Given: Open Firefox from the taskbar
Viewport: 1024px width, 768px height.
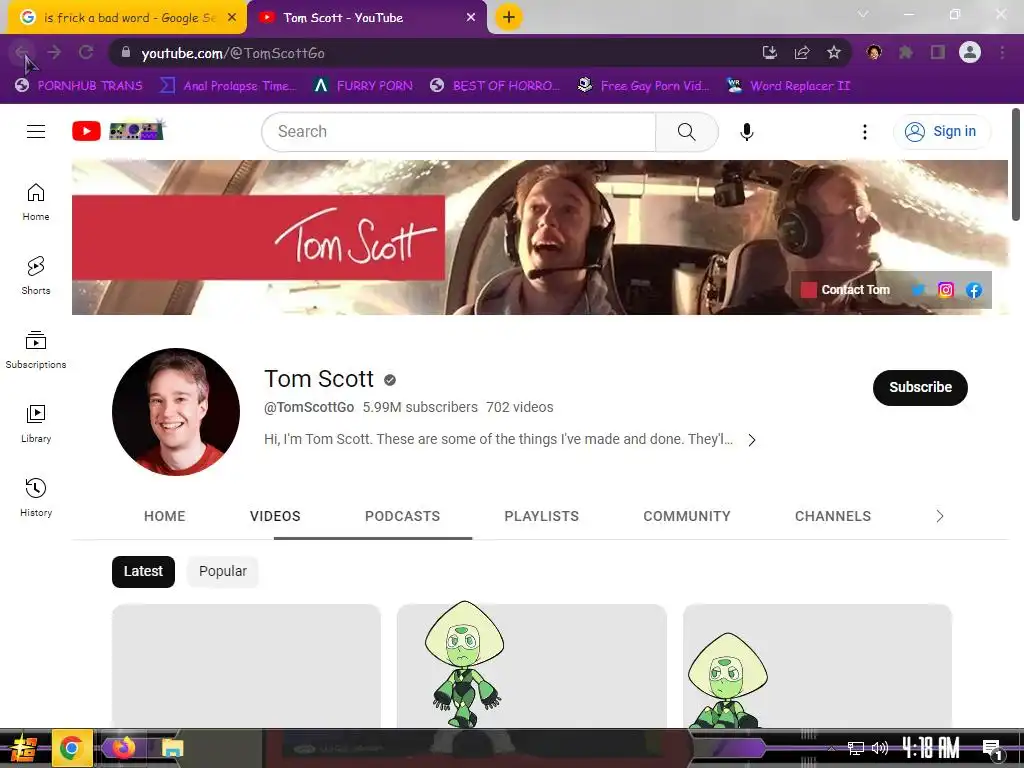Looking at the screenshot, I should [123, 748].
